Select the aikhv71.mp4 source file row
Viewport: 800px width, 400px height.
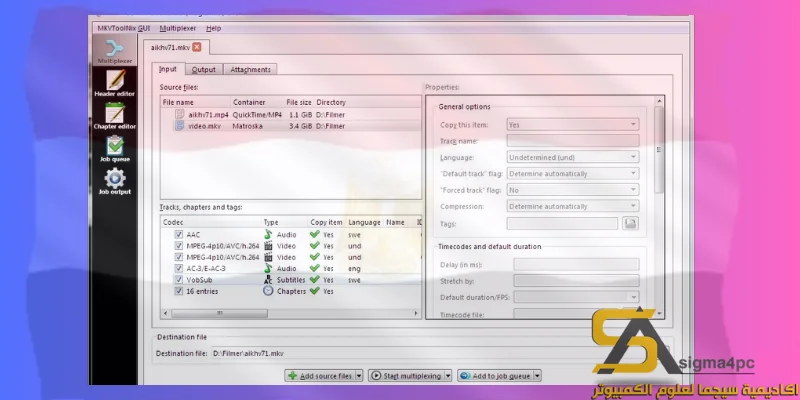click(291, 115)
